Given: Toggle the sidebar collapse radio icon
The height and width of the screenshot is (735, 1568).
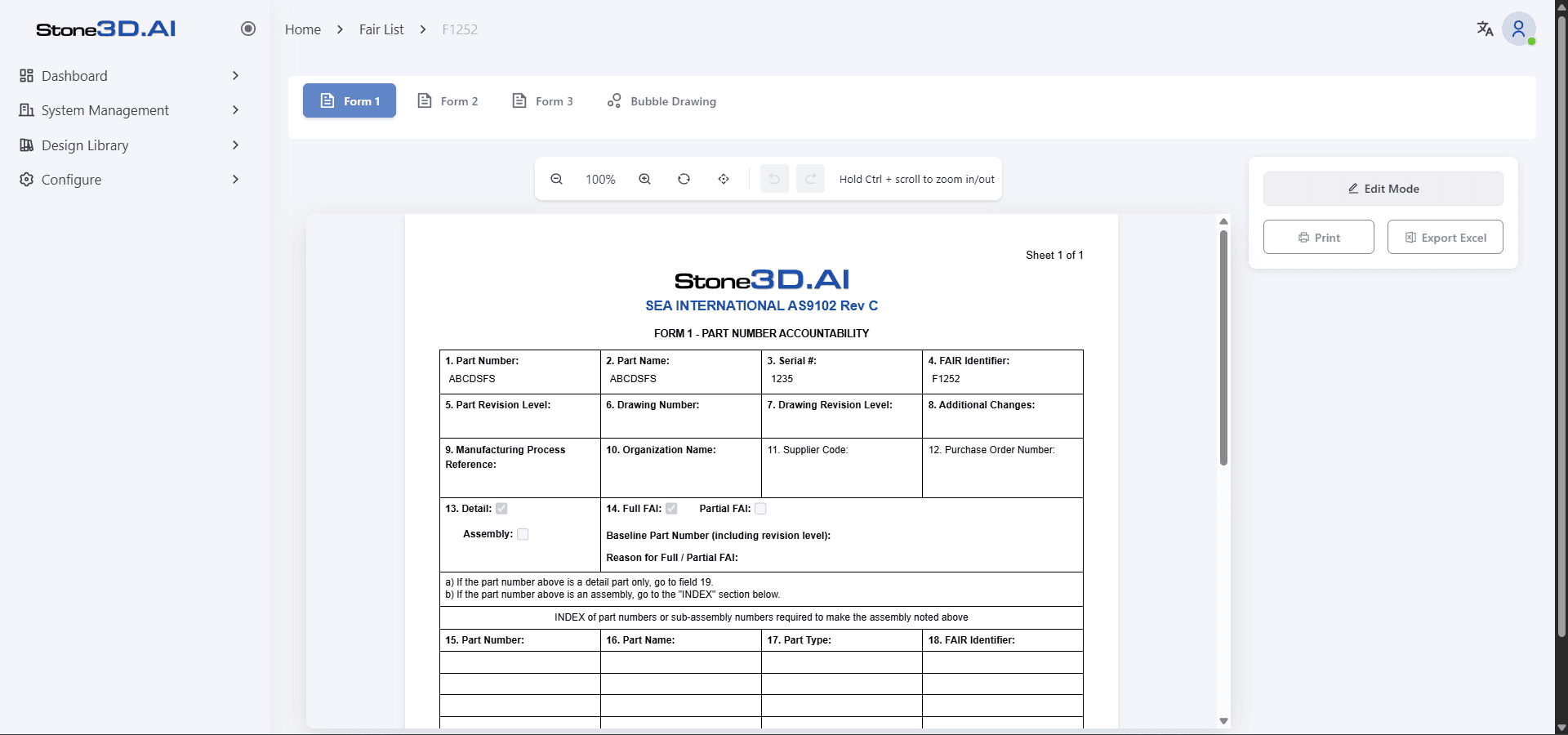Looking at the screenshot, I should (x=248, y=29).
